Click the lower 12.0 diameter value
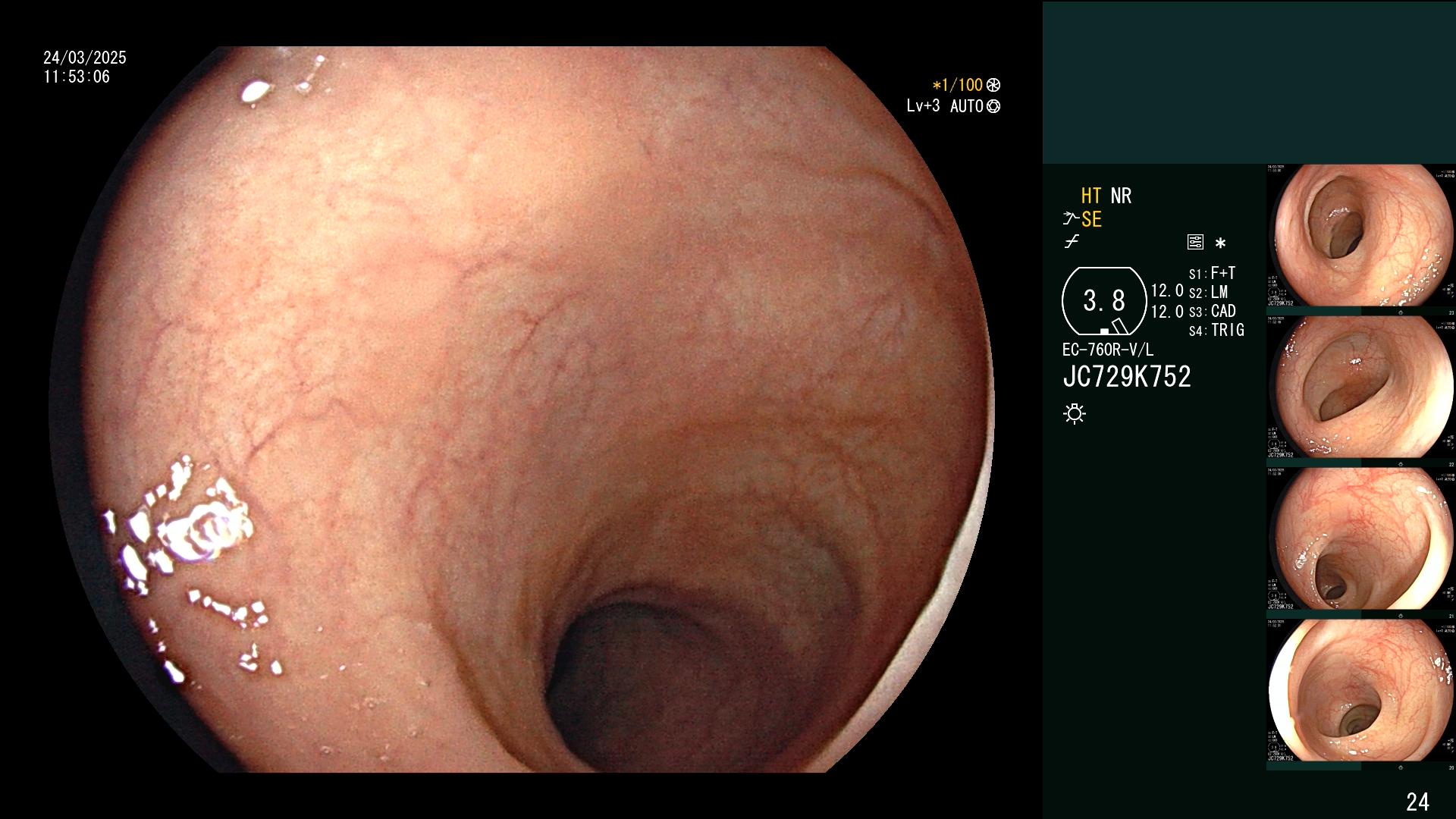This screenshot has height=819, width=1456. 1167,312
